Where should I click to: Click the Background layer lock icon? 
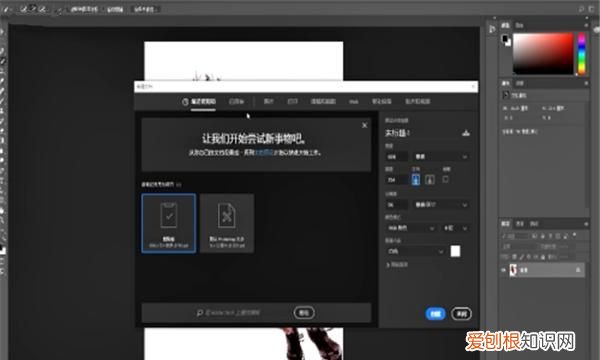click(578, 270)
